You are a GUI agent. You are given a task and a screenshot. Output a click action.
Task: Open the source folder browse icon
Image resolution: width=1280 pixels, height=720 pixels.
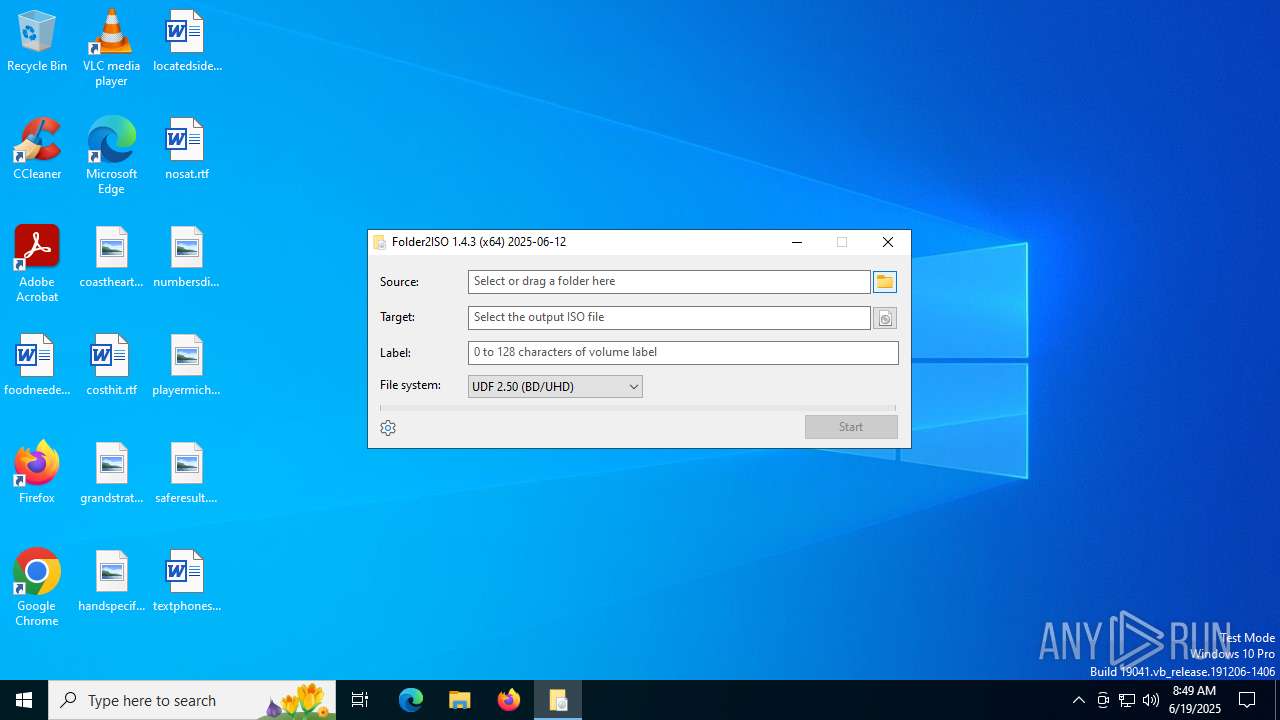(885, 282)
